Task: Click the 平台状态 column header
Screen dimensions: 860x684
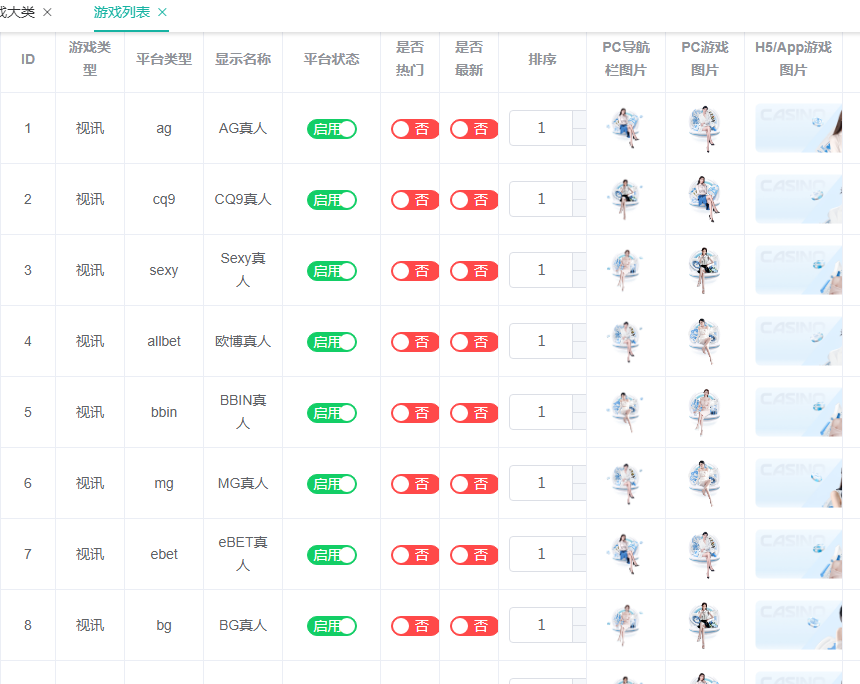Action: click(331, 59)
